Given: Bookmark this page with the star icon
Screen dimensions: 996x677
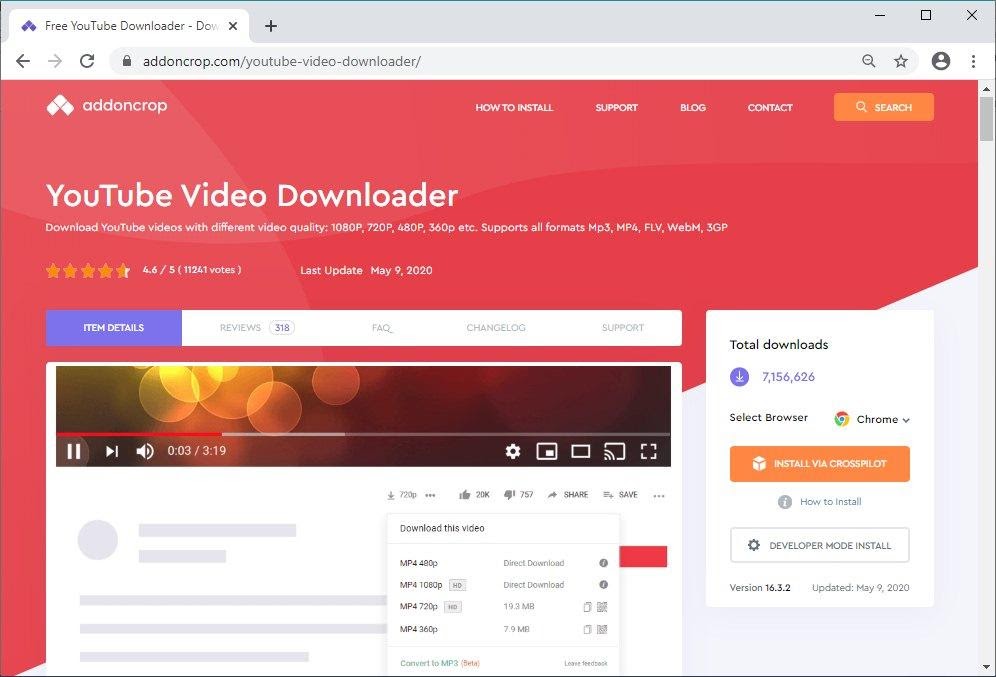Looking at the screenshot, I should [x=901, y=61].
